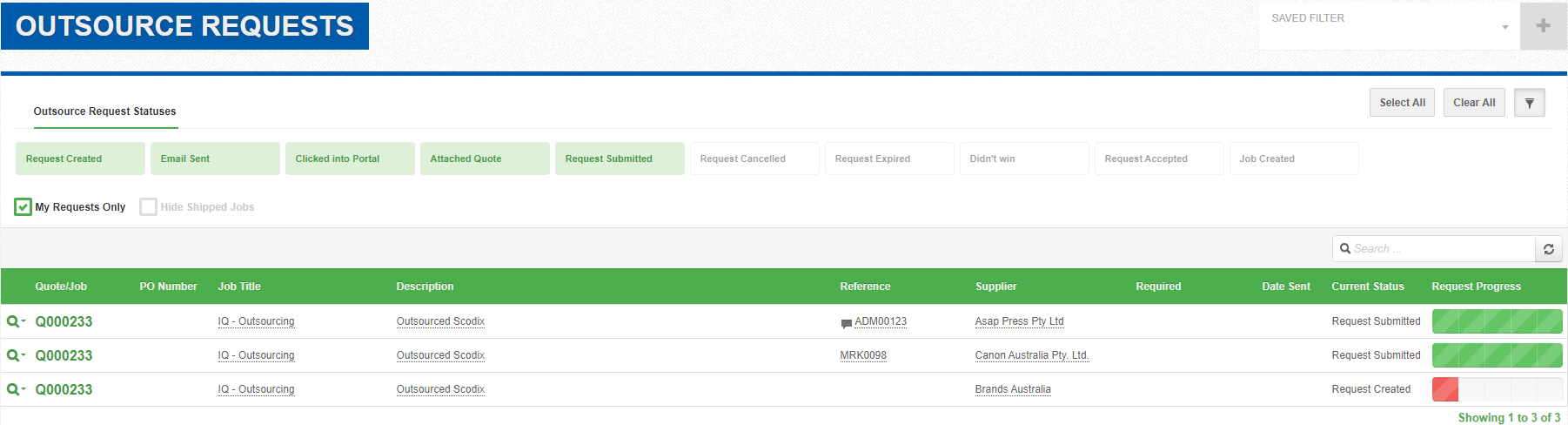Sort by Required column header

(x=1158, y=287)
